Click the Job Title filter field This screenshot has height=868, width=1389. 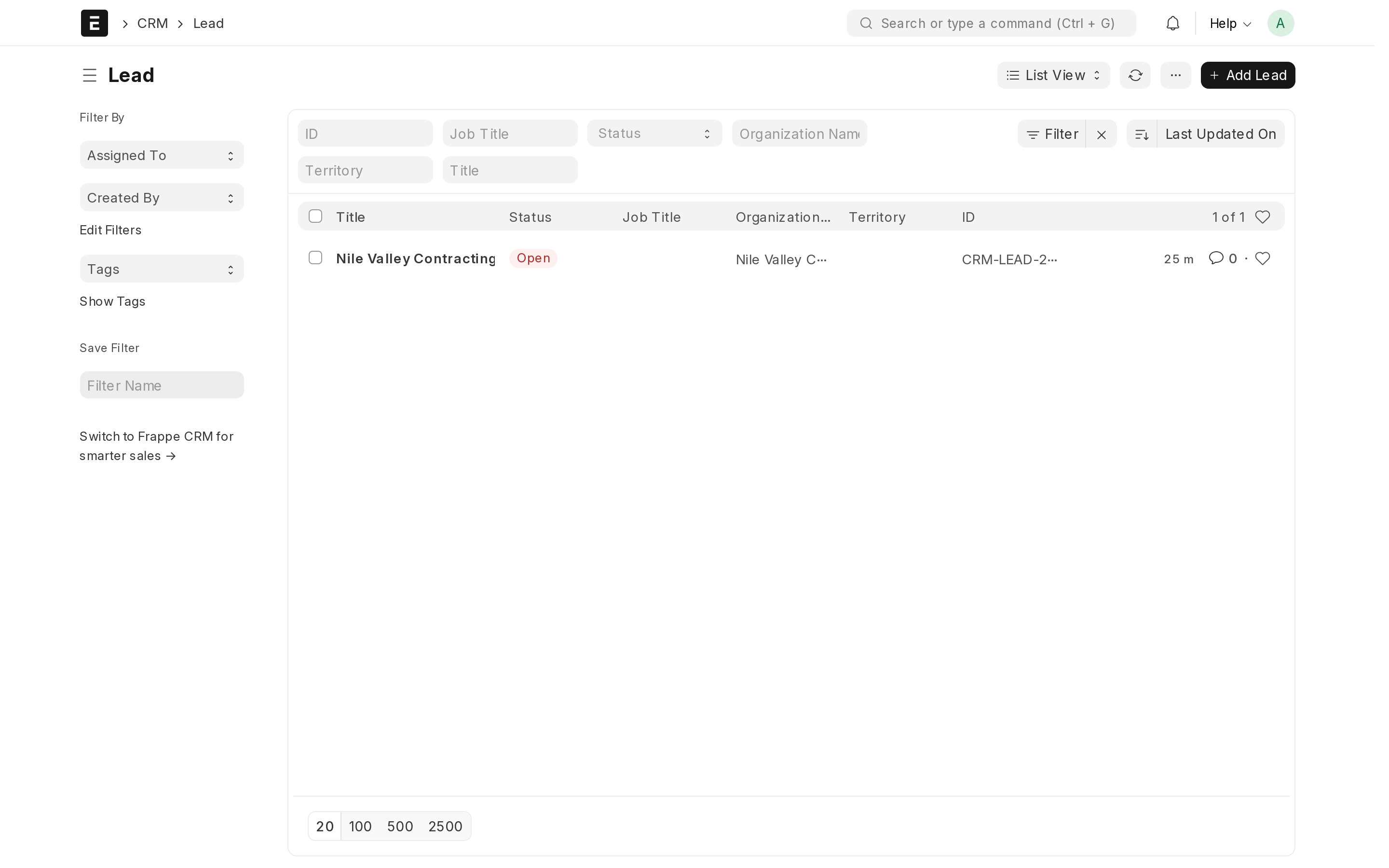(510, 134)
